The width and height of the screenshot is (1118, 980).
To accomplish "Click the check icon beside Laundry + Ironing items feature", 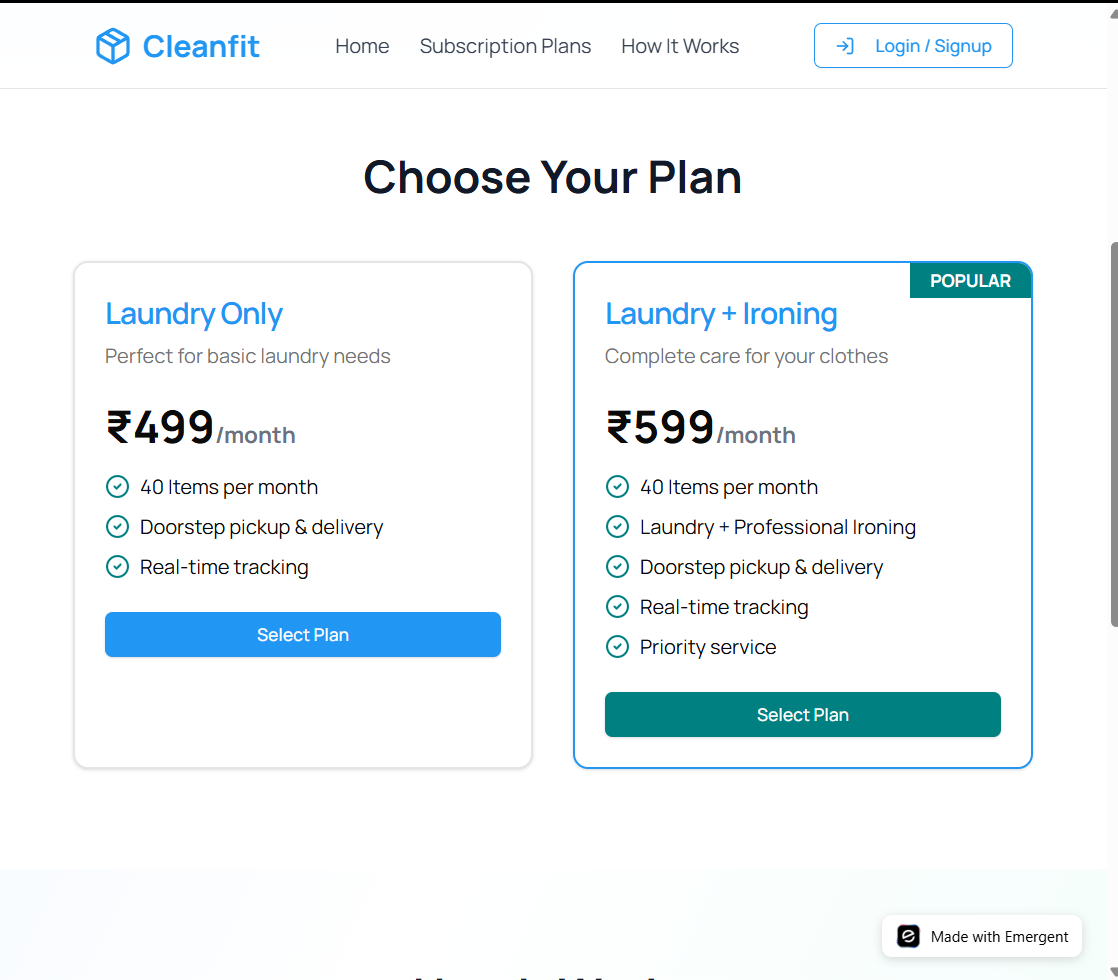I will point(618,486).
